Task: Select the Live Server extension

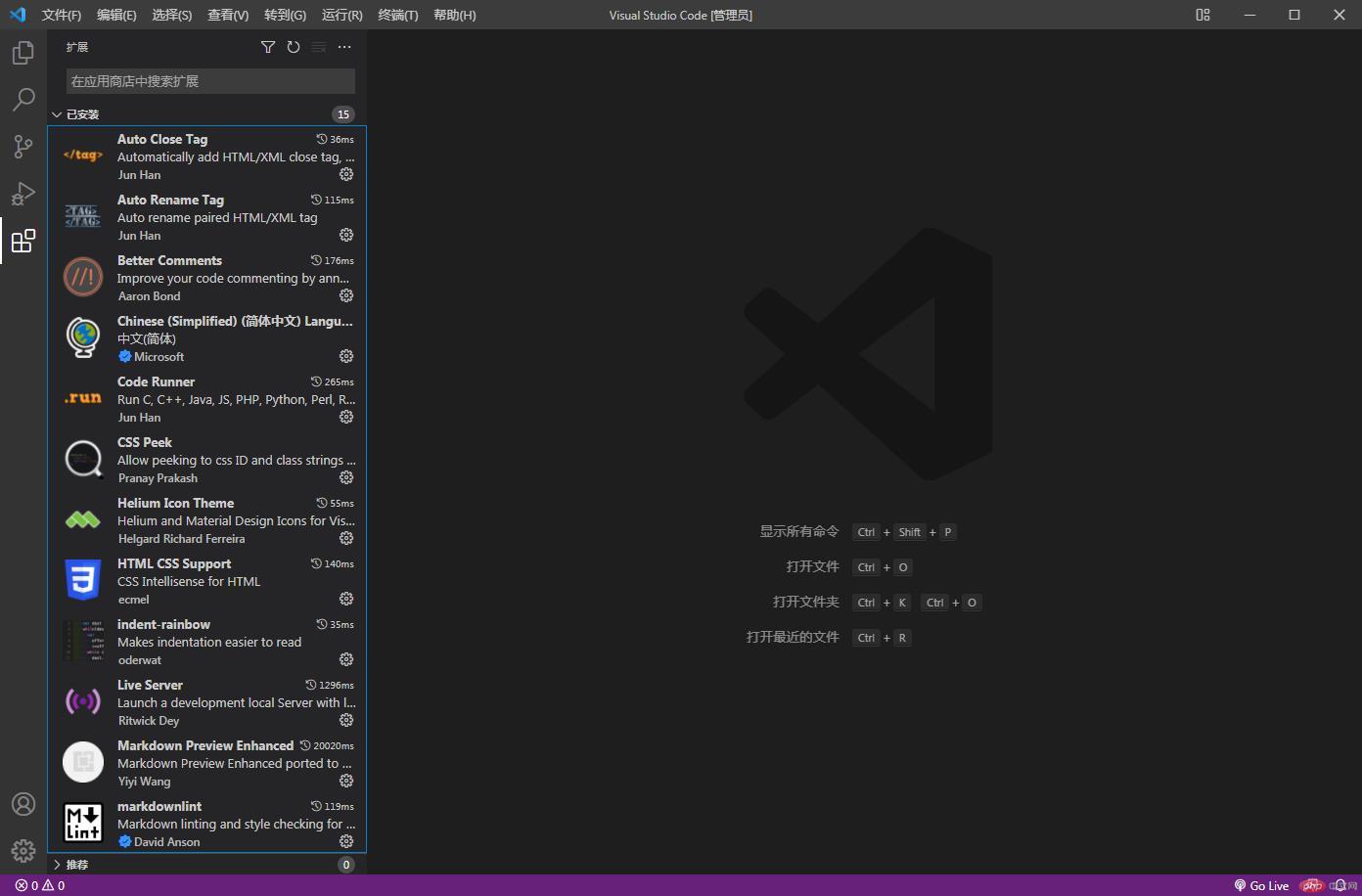Action: pos(206,702)
